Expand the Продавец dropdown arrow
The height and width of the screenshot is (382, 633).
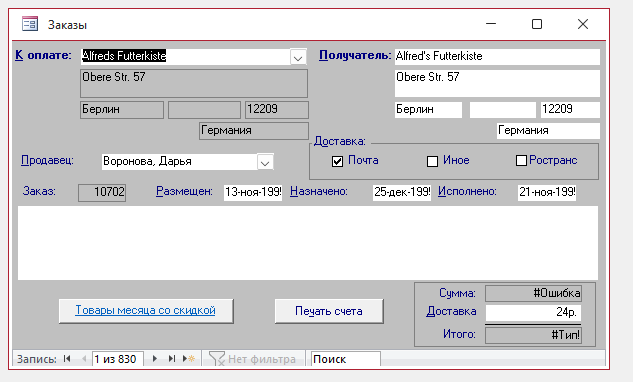[265, 162]
